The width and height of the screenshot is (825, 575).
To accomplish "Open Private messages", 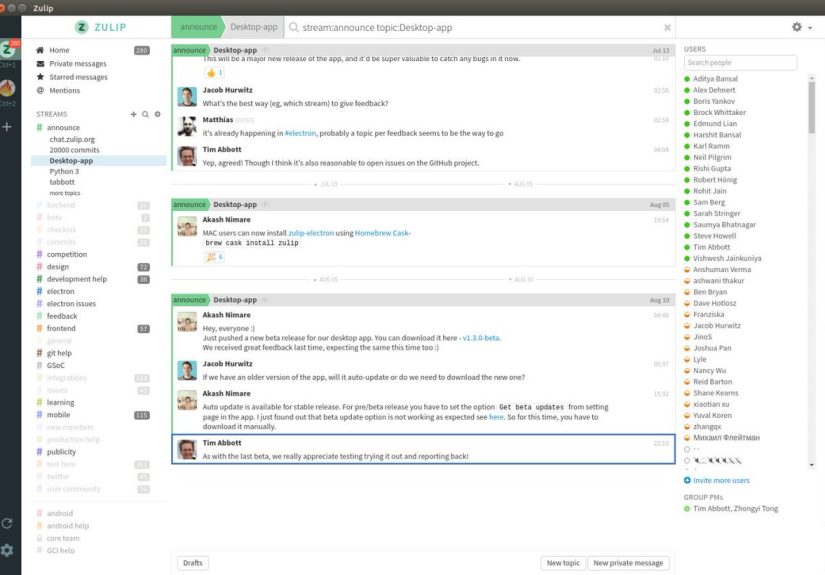I will [x=78, y=64].
